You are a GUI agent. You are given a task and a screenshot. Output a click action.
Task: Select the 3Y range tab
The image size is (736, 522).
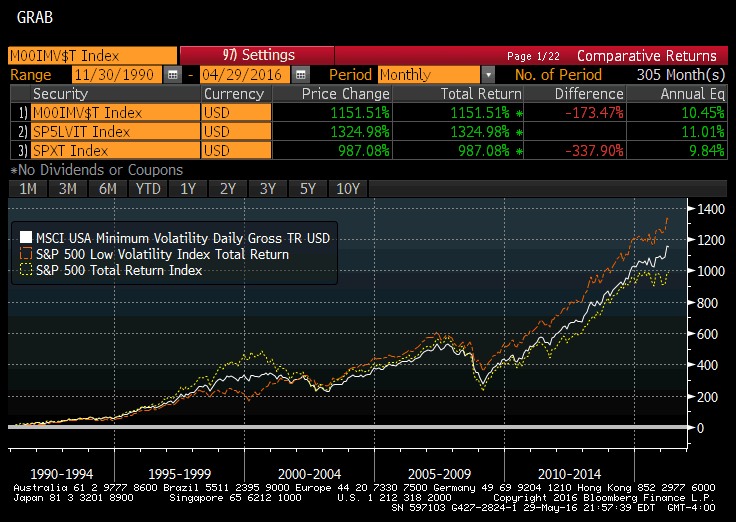click(x=268, y=189)
